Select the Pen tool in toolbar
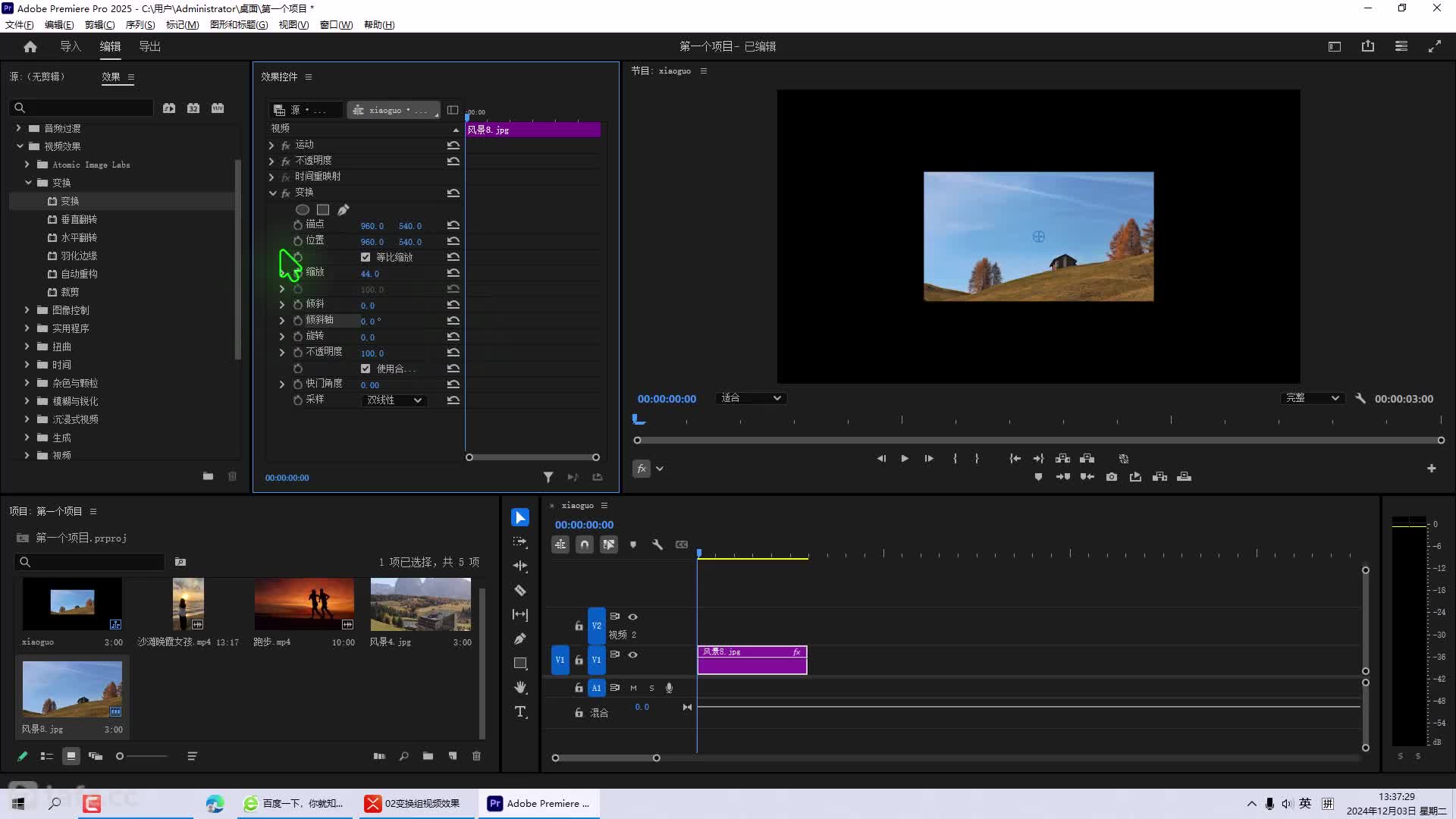Screen dimensions: 1456x819 tap(520, 639)
